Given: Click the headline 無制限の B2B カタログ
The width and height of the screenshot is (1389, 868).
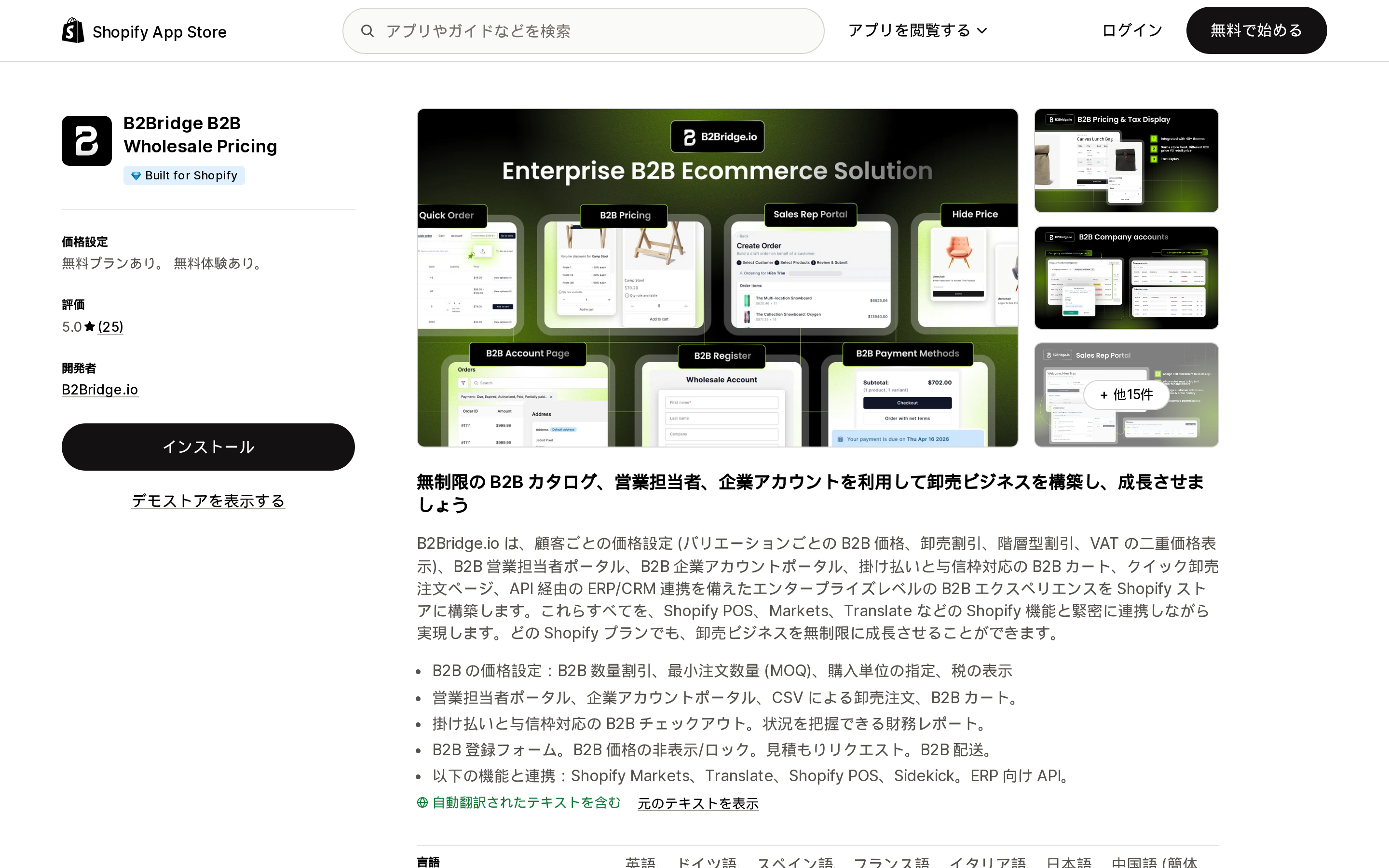Looking at the screenshot, I should click(810, 493).
